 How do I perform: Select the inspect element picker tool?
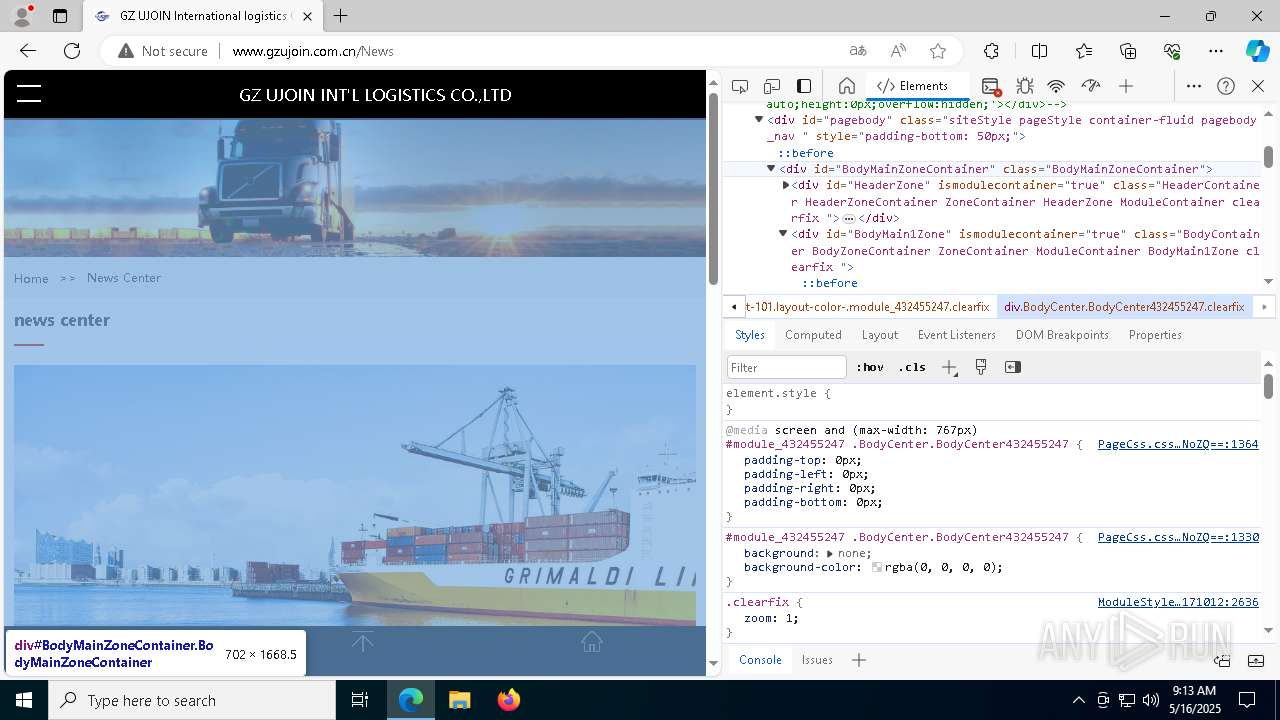click(x=740, y=86)
